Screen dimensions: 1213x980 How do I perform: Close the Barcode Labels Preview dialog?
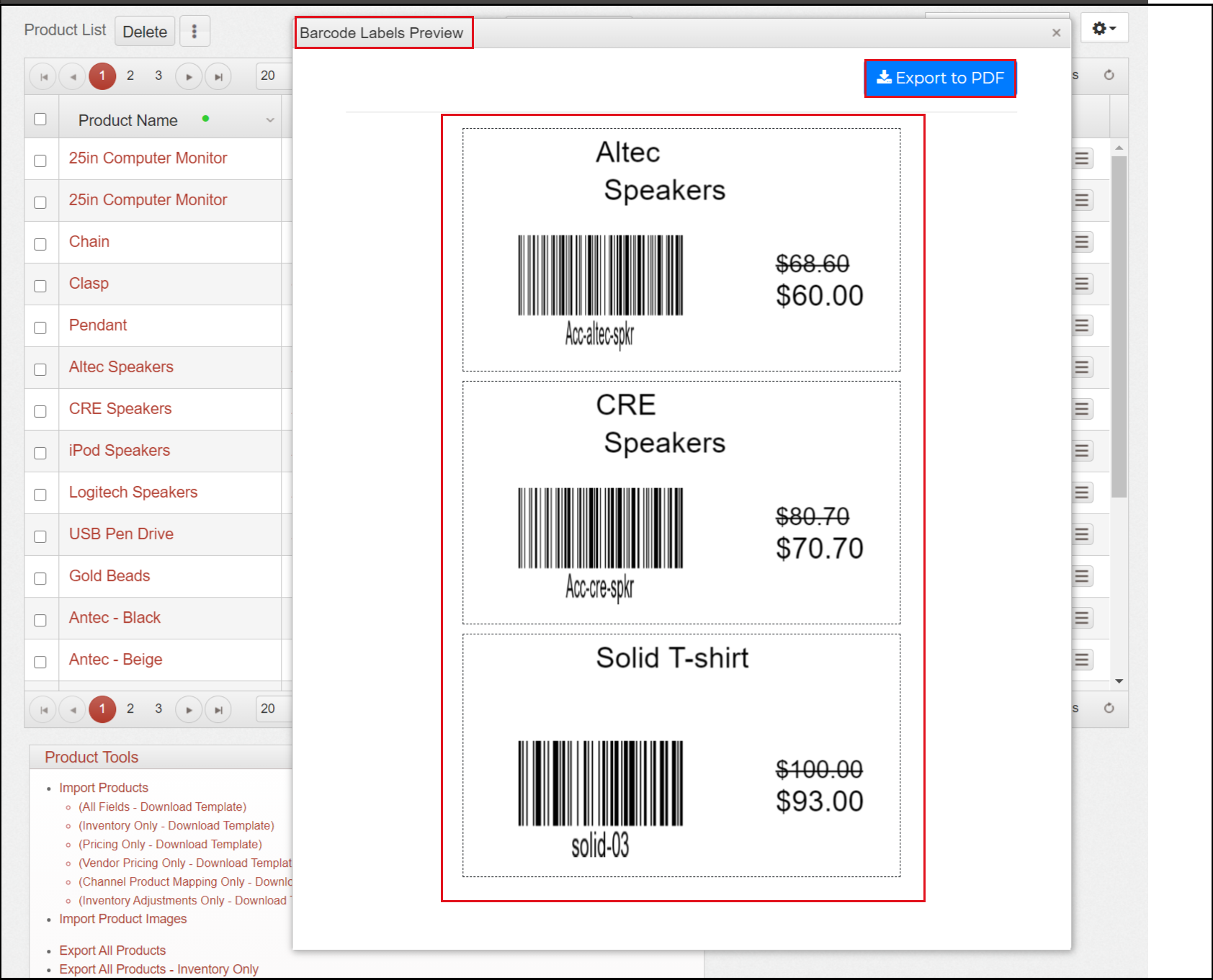pos(1056,33)
